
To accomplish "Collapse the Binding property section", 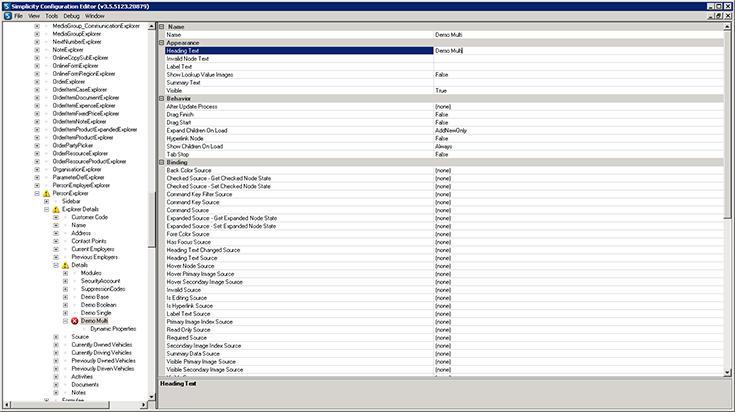I will pos(162,162).
